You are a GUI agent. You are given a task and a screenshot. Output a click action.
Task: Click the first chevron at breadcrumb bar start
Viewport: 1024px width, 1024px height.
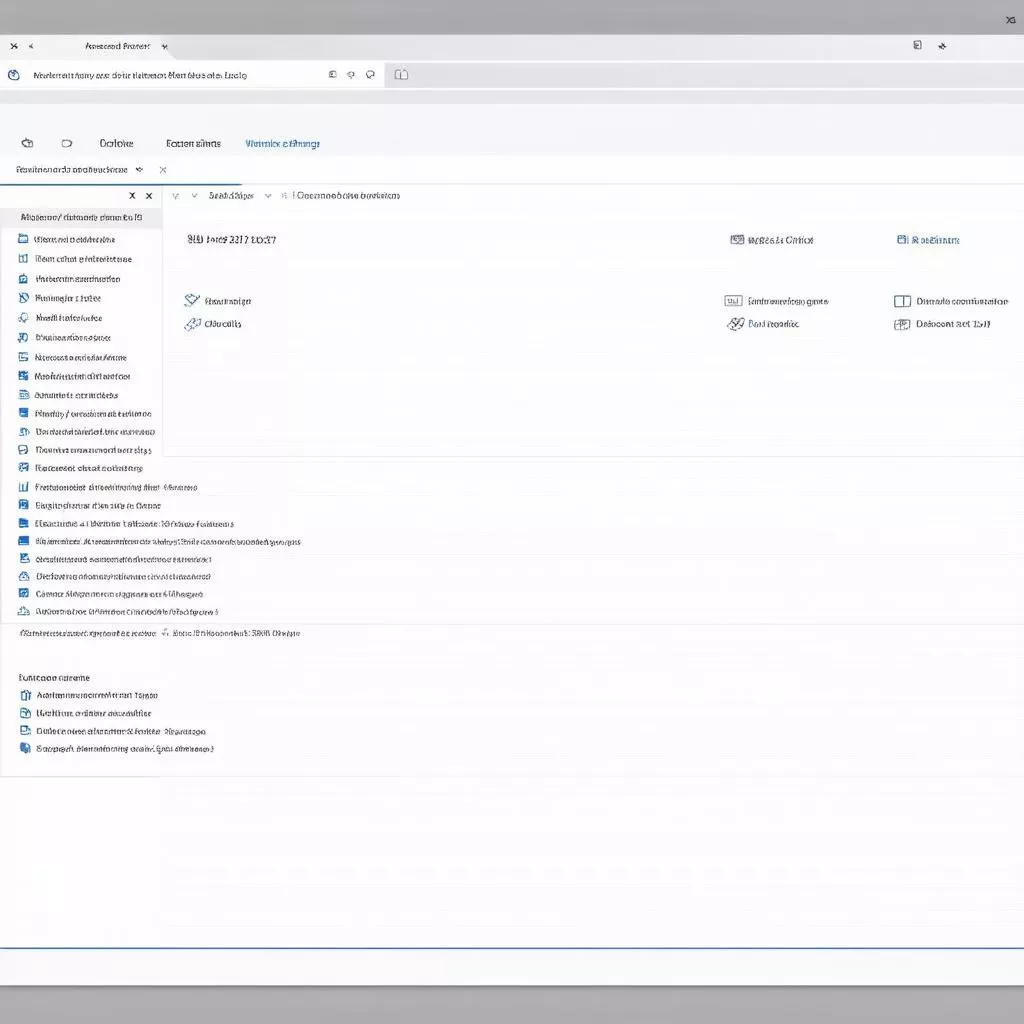(x=176, y=196)
